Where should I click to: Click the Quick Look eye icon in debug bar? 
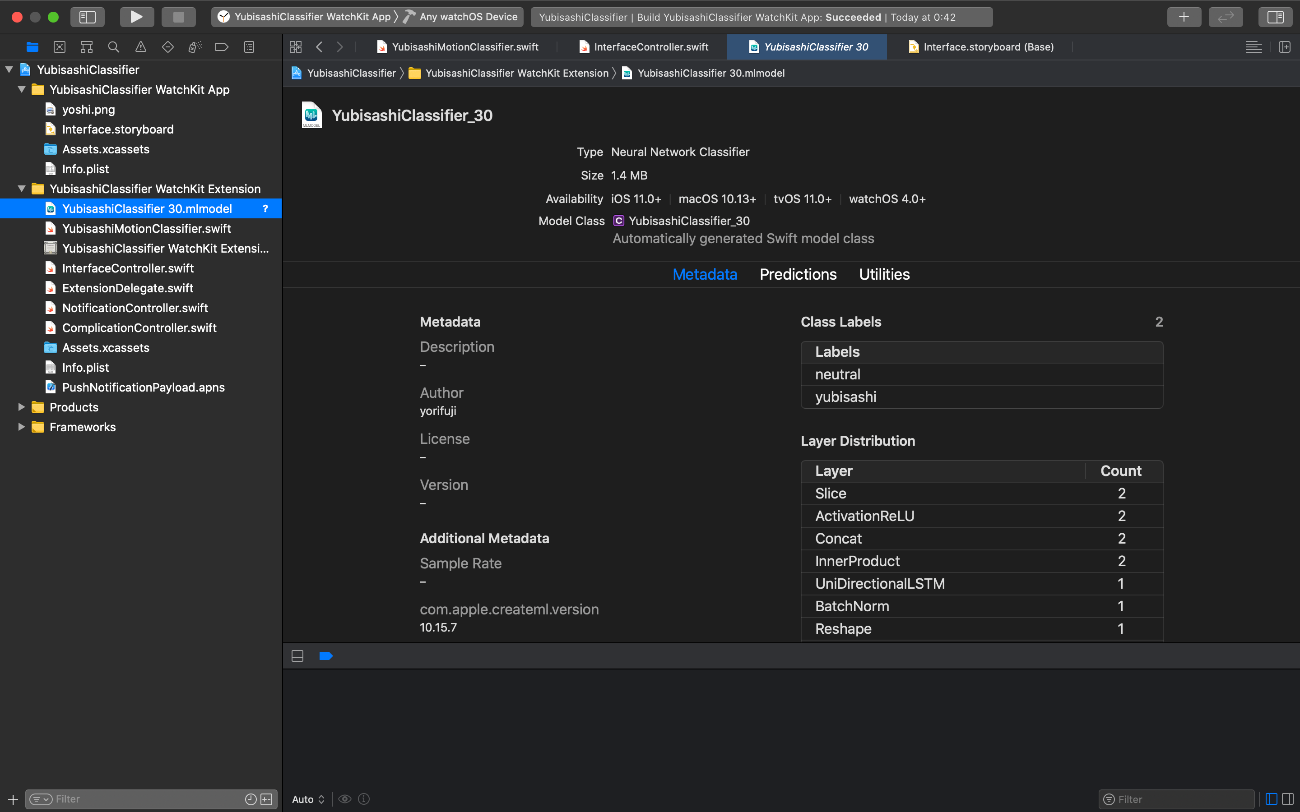(345, 799)
